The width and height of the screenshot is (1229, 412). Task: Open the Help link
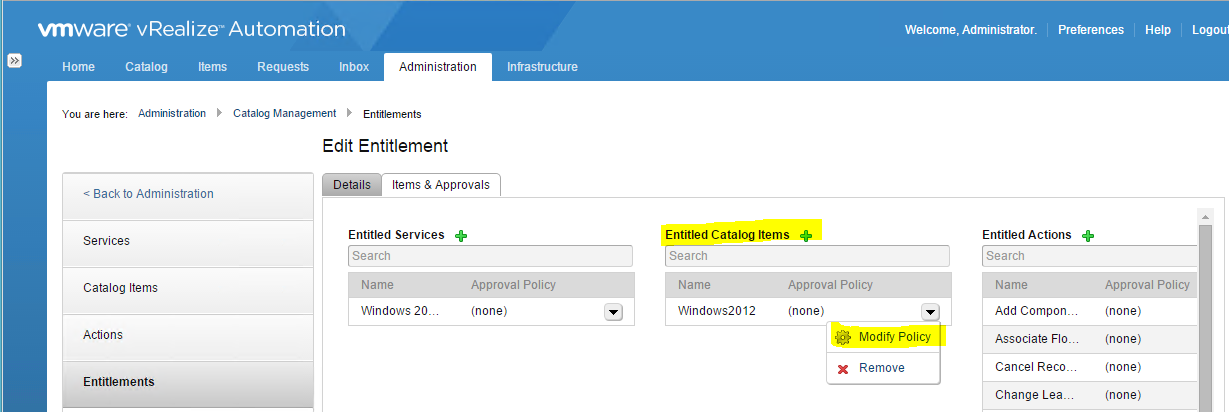pos(1158,30)
